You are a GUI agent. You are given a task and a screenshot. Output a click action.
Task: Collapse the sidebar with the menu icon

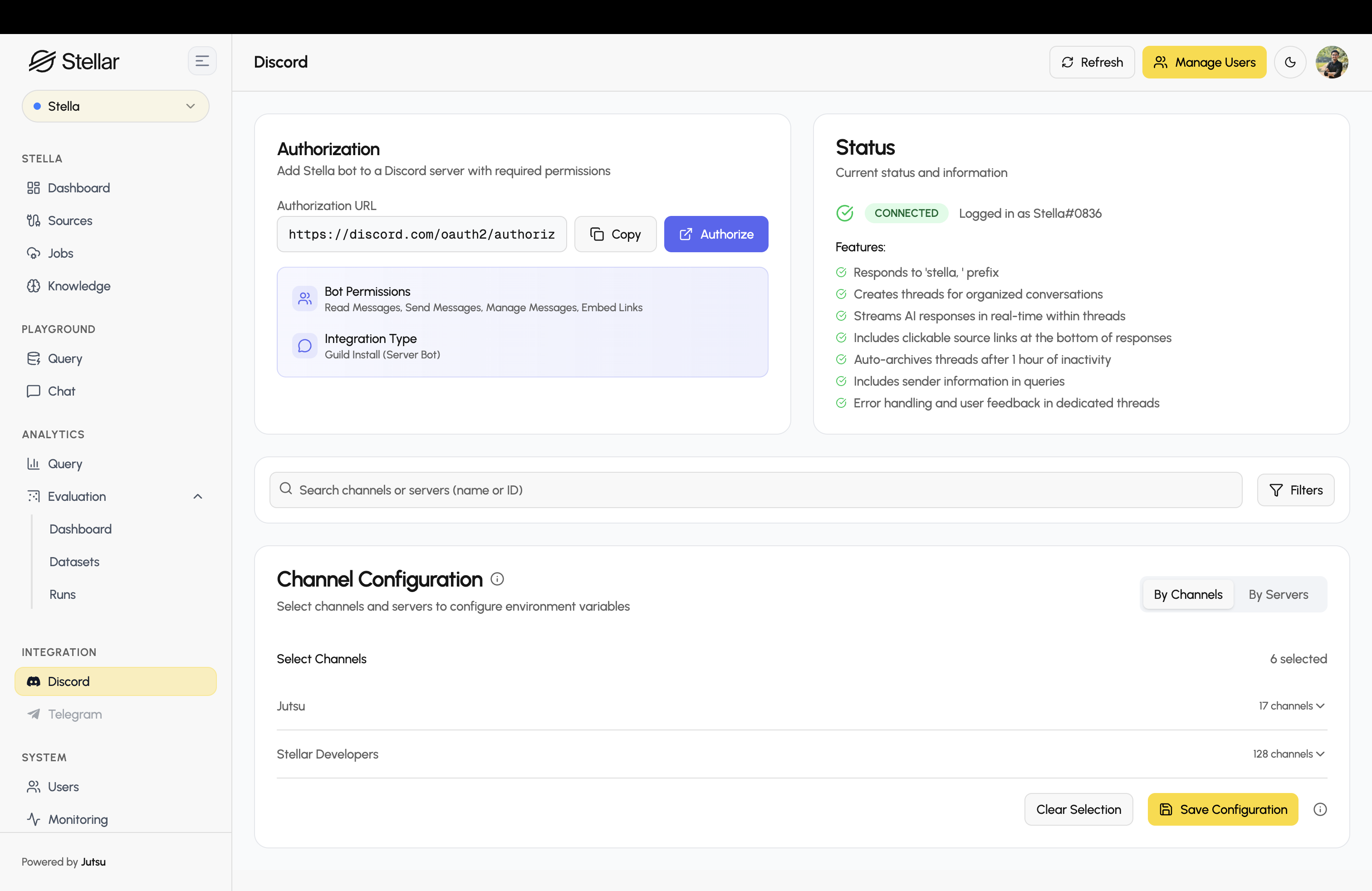point(202,61)
